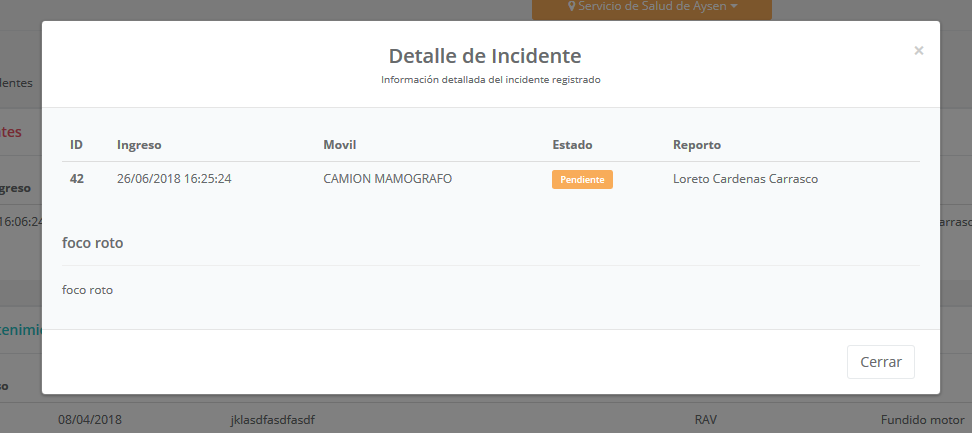Click the Movil column header
The image size is (972, 433).
coord(340,145)
